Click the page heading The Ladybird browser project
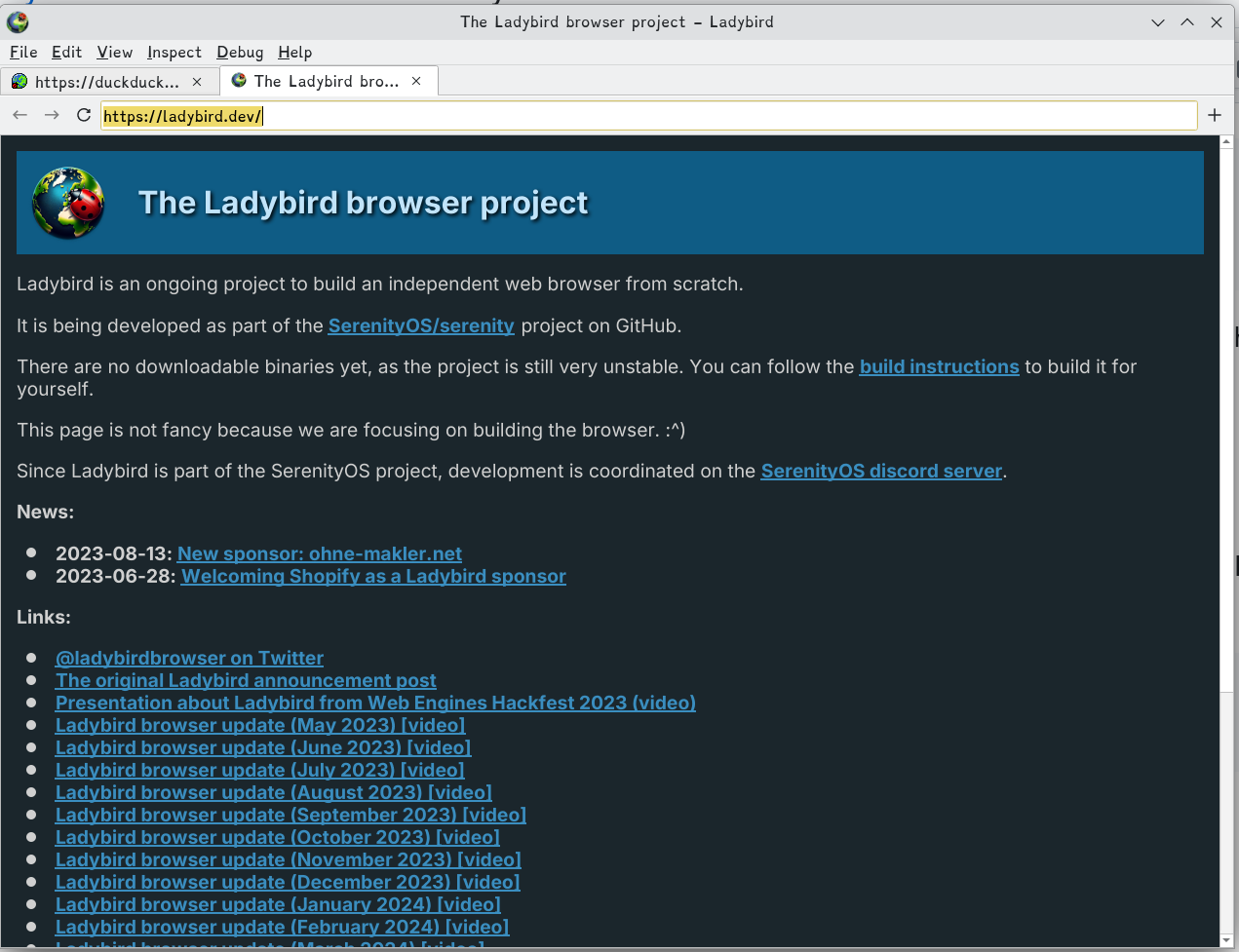This screenshot has width=1239, height=952. 363,203
